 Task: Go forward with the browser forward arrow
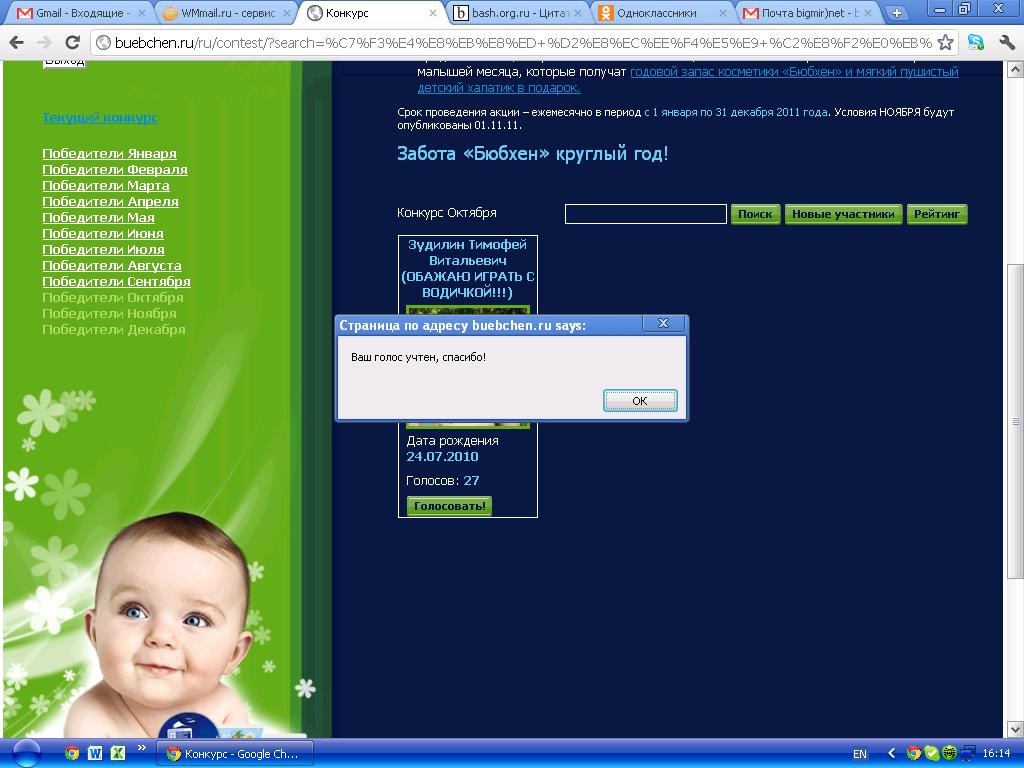click(44, 43)
